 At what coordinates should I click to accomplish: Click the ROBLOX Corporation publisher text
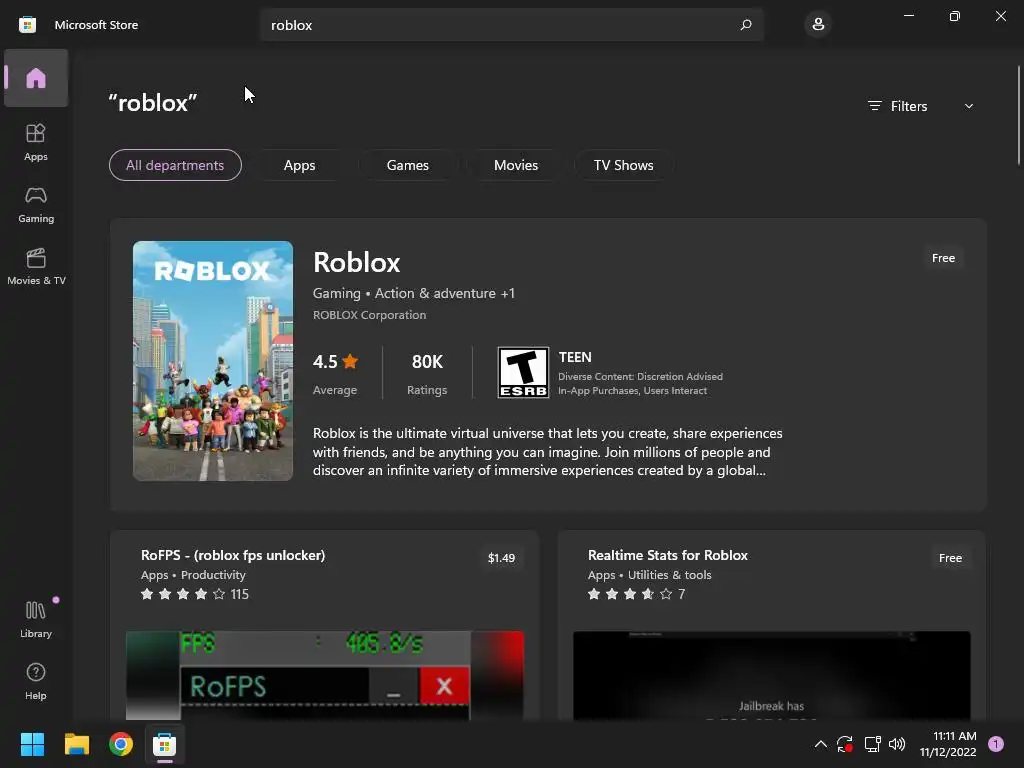click(369, 315)
